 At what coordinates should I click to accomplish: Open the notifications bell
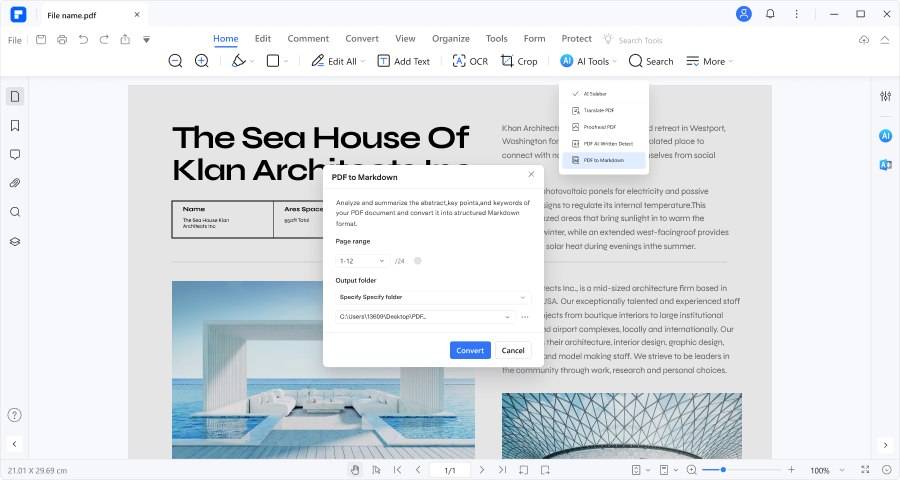click(x=770, y=14)
